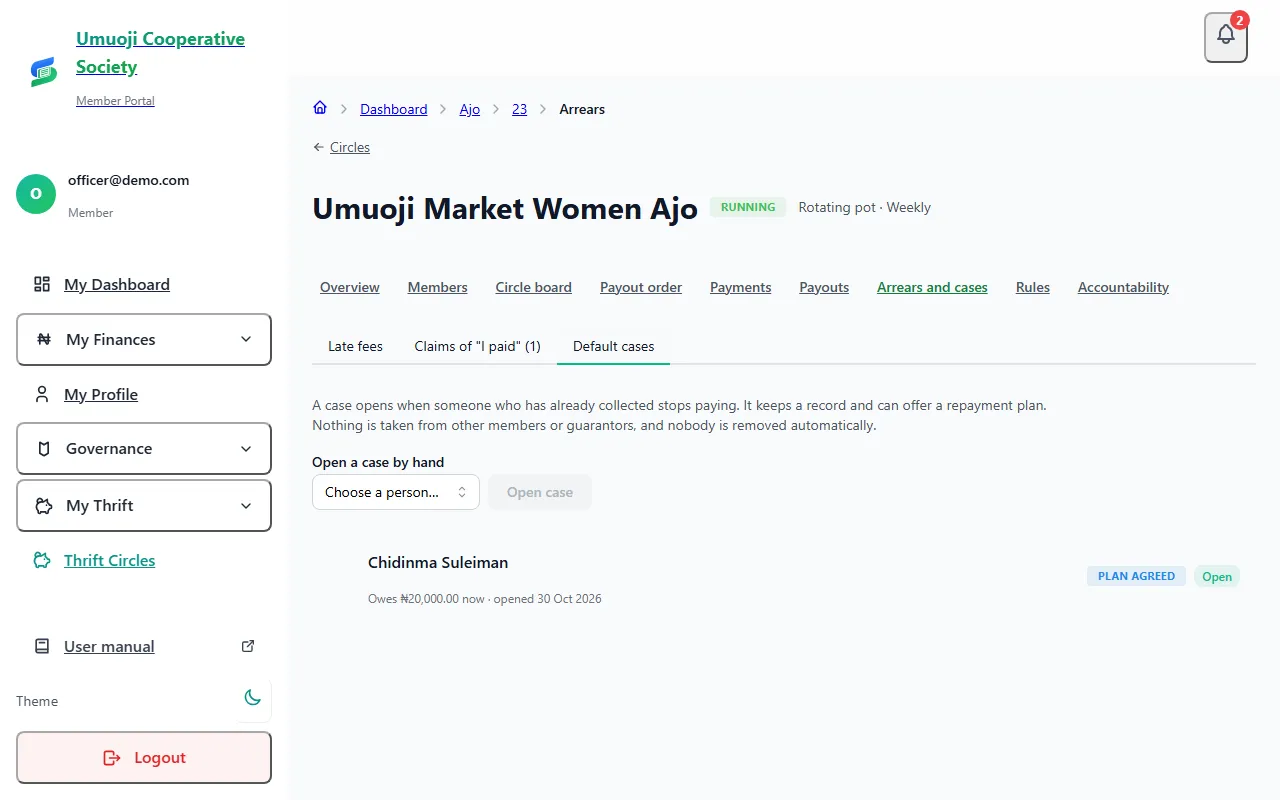This screenshot has width=1280, height=800.
Task: Click the Ajo breadcrumb link
Action: tap(470, 109)
